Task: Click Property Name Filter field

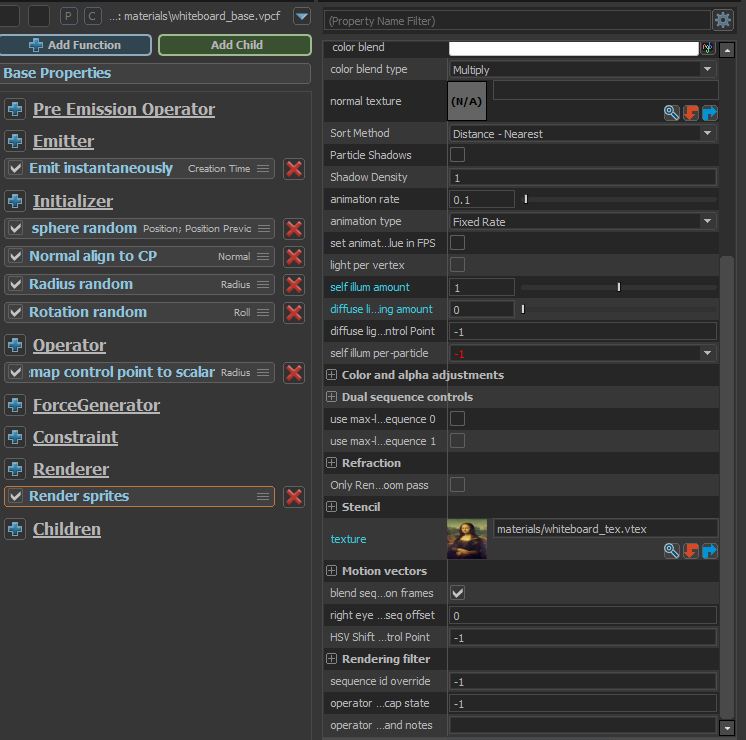Action: click(517, 21)
